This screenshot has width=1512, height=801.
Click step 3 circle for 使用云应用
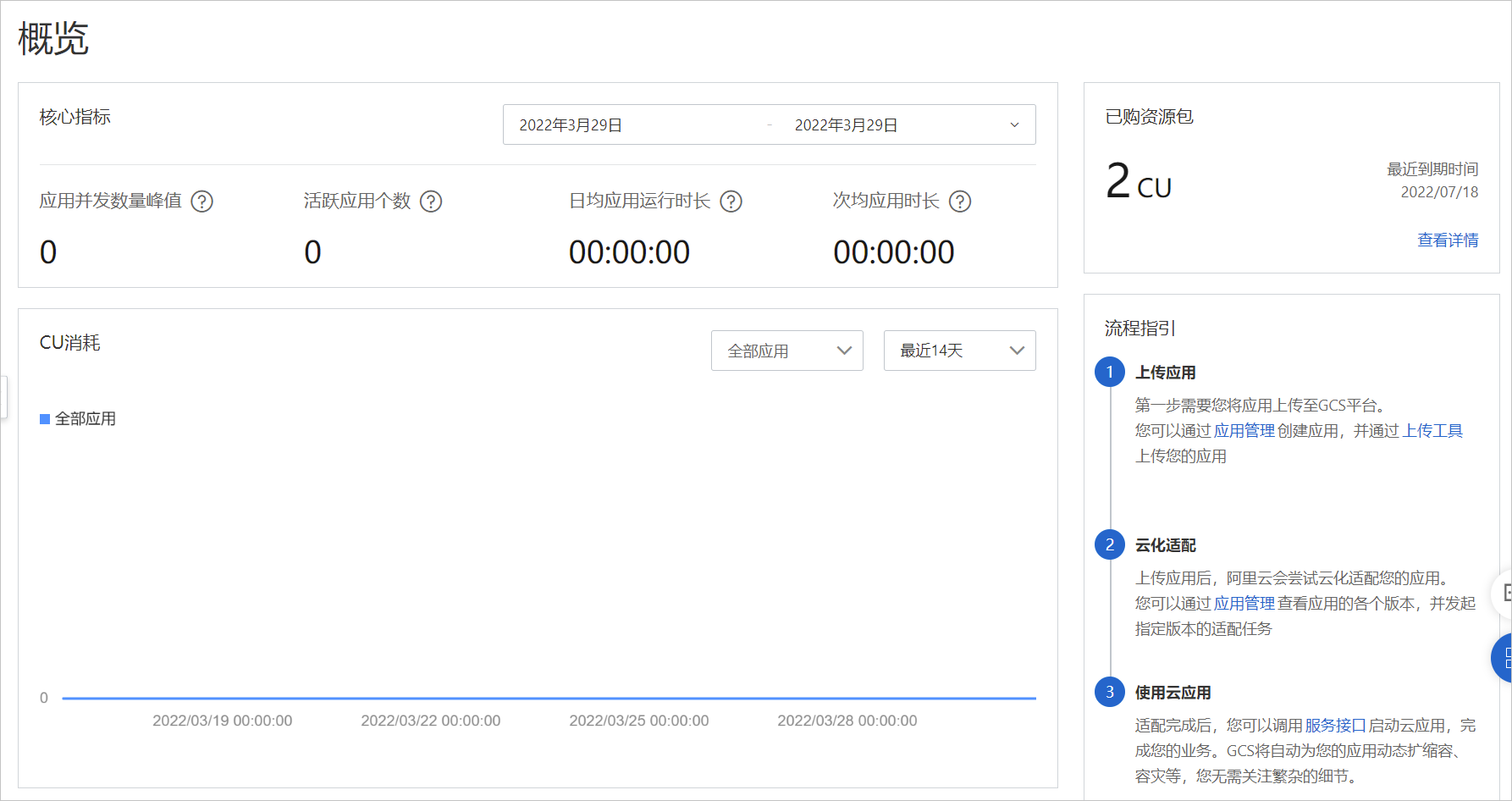[x=1110, y=692]
